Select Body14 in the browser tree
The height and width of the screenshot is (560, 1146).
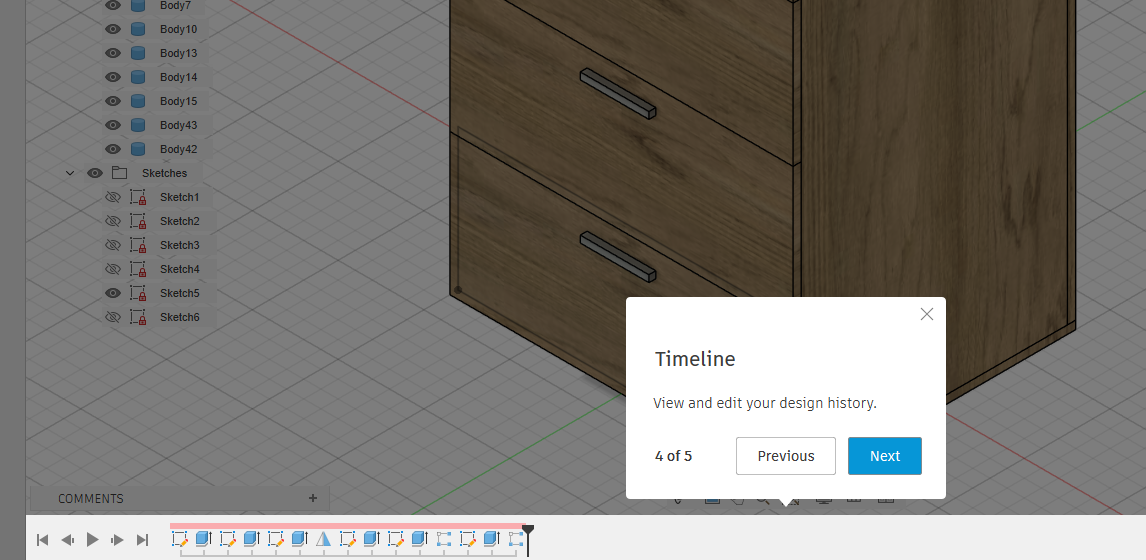(178, 77)
